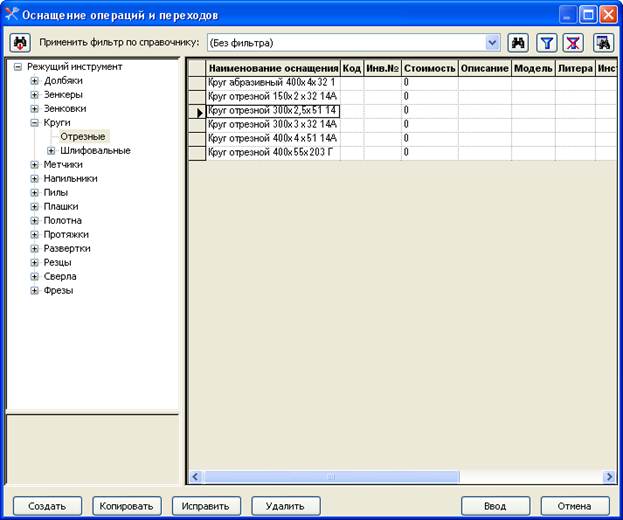The image size is (623, 520).
Task: Click the 'Отмена' button
Action: pos(575,506)
